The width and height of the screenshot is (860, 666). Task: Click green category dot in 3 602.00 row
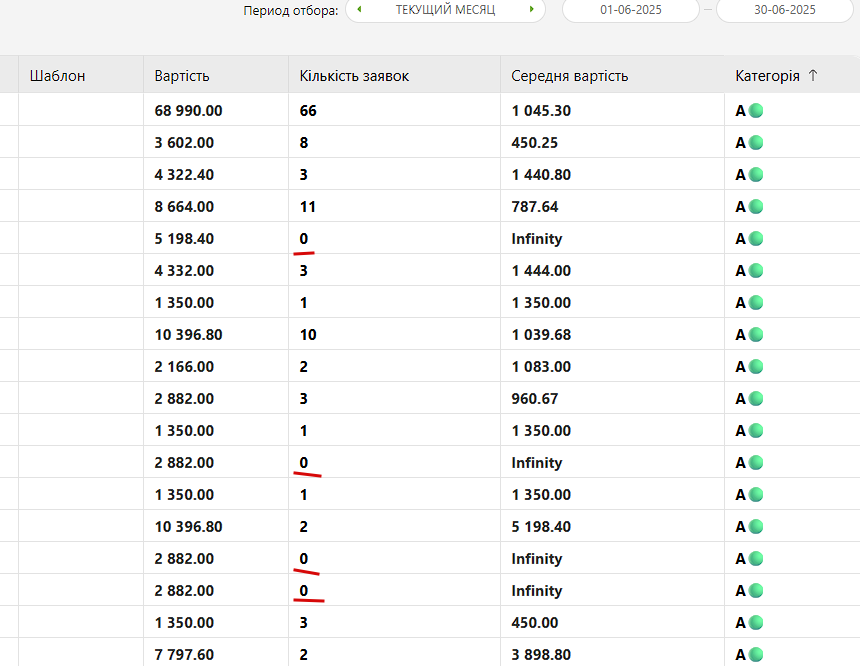point(756,143)
